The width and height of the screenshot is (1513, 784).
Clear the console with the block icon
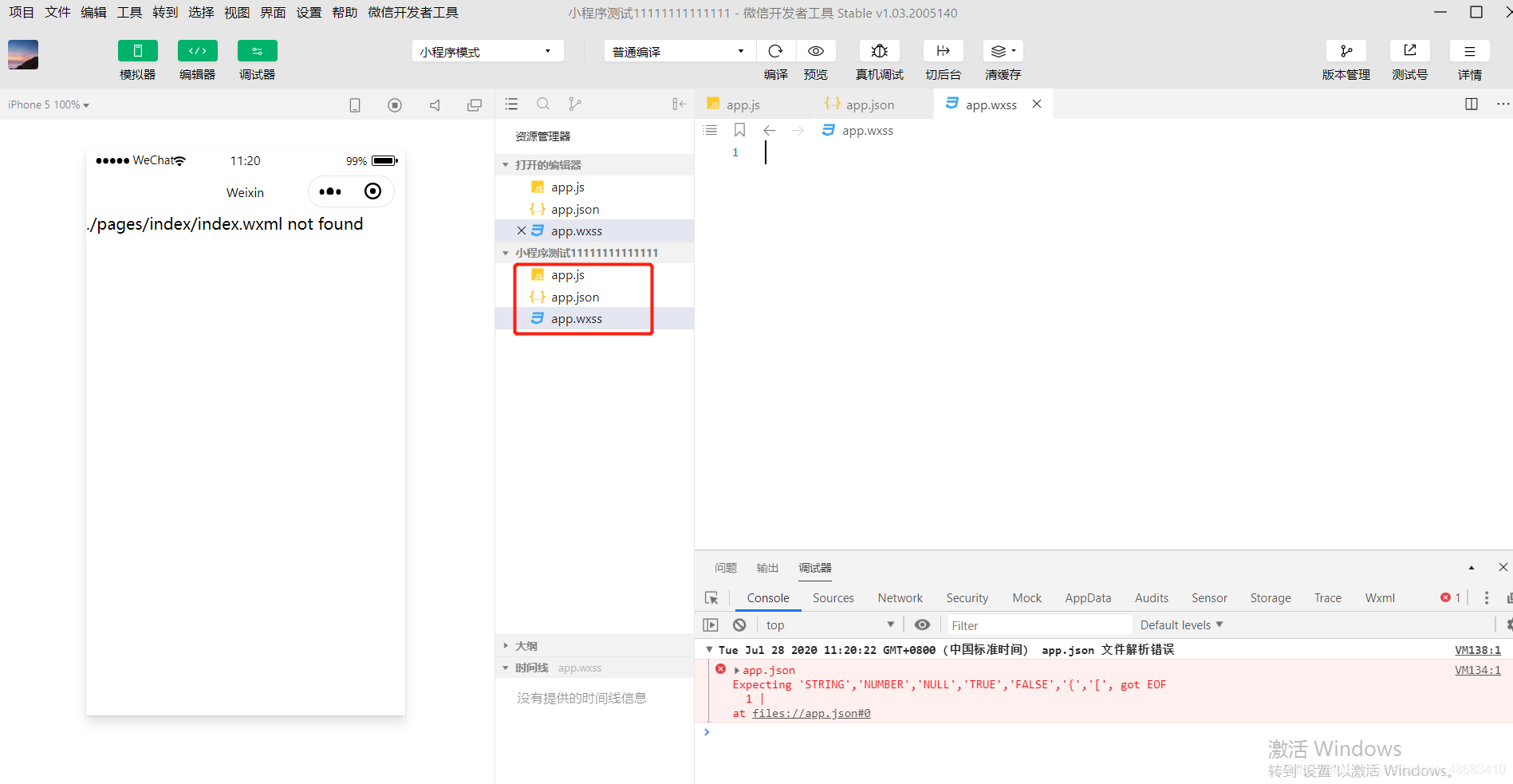point(740,625)
